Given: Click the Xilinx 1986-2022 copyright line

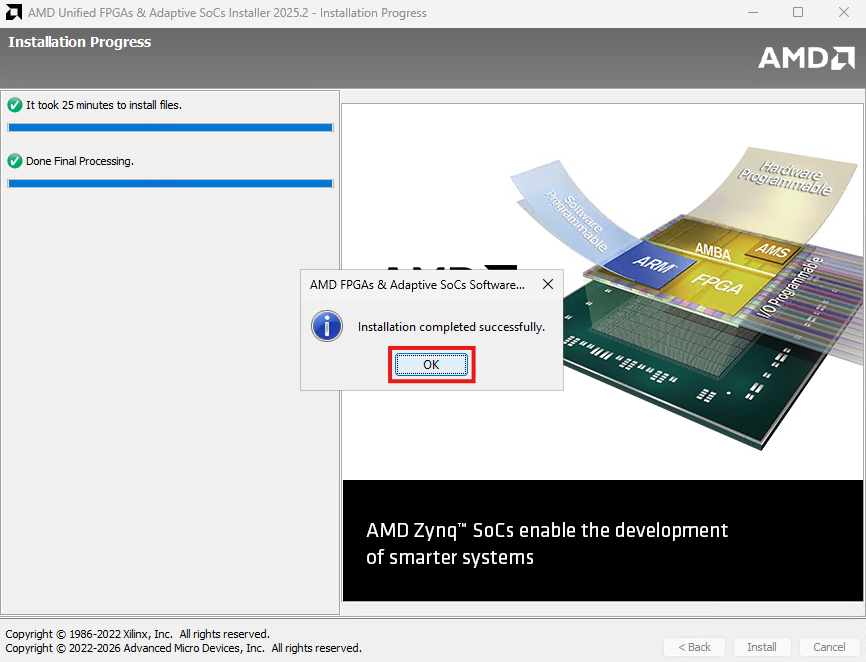Looking at the screenshot, I should (138, 634).
